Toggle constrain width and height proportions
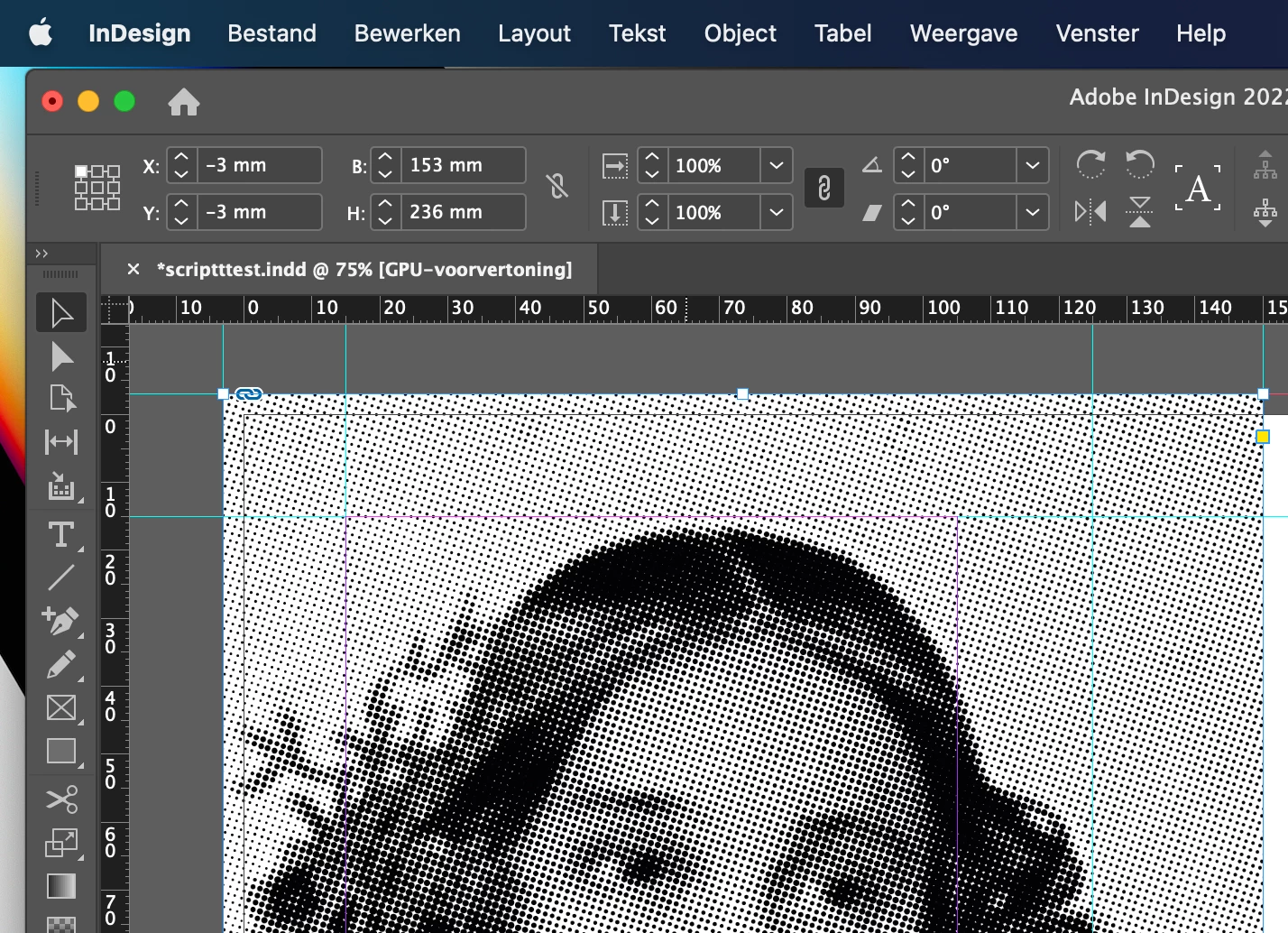The image size is (1288, 933). click(x=557, y=187)
